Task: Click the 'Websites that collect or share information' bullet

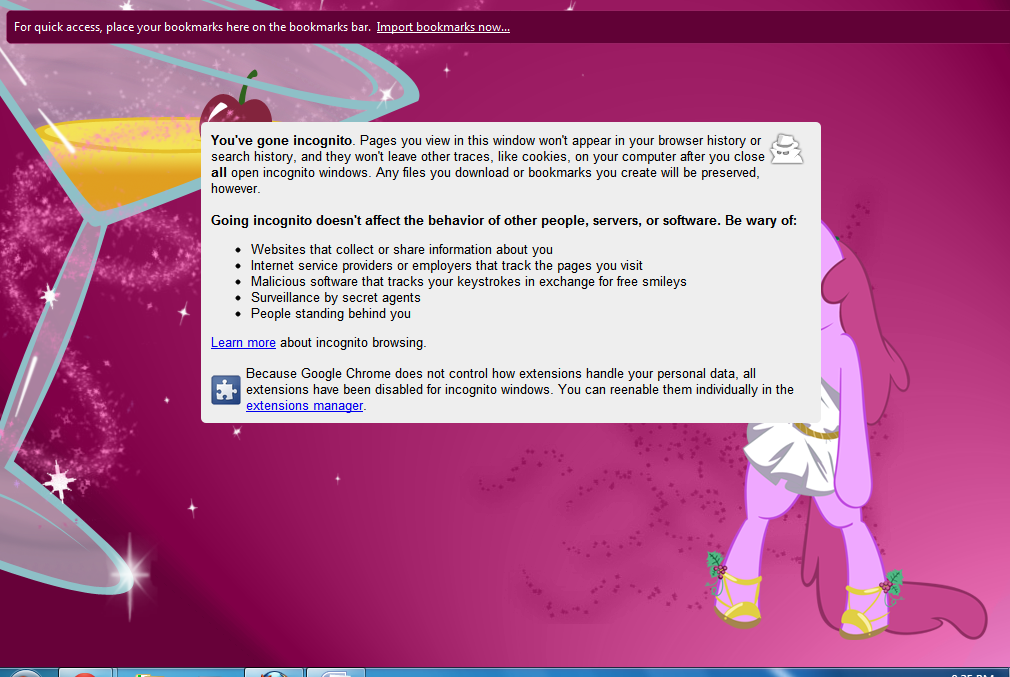Action: click(402, 249)
